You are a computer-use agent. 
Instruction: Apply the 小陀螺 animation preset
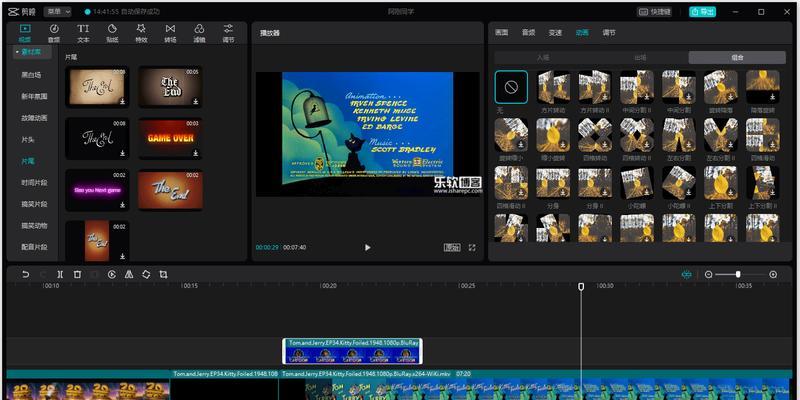point(637,183)
